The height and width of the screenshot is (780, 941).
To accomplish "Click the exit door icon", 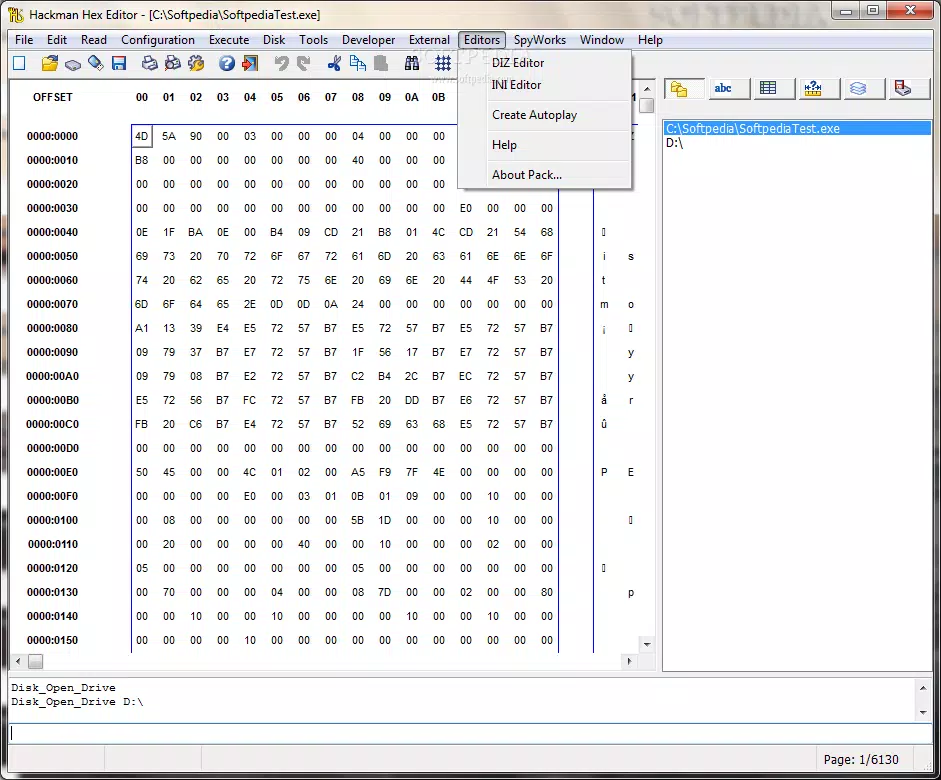I will (250, 63).
